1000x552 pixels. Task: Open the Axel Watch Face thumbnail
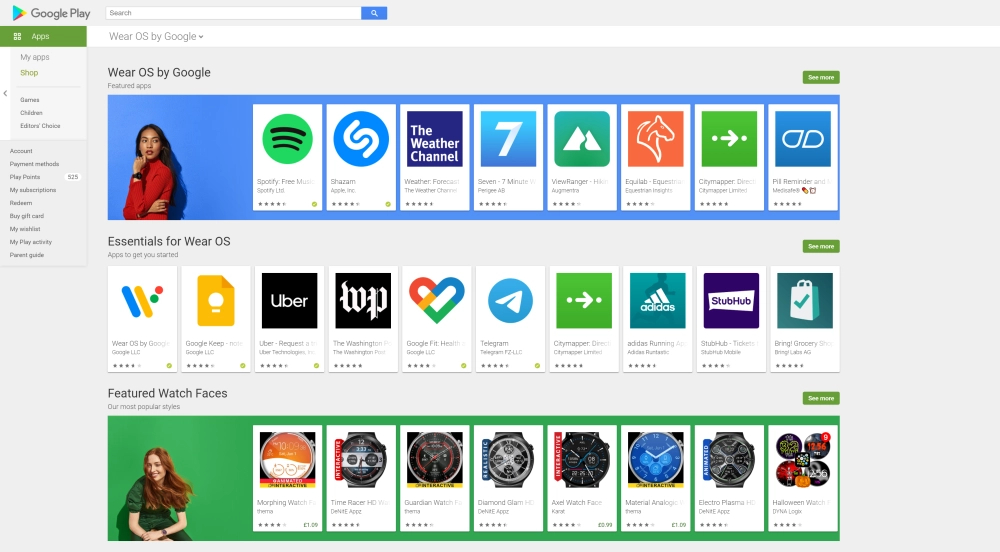pyautogui.click(x=582, y=460)
